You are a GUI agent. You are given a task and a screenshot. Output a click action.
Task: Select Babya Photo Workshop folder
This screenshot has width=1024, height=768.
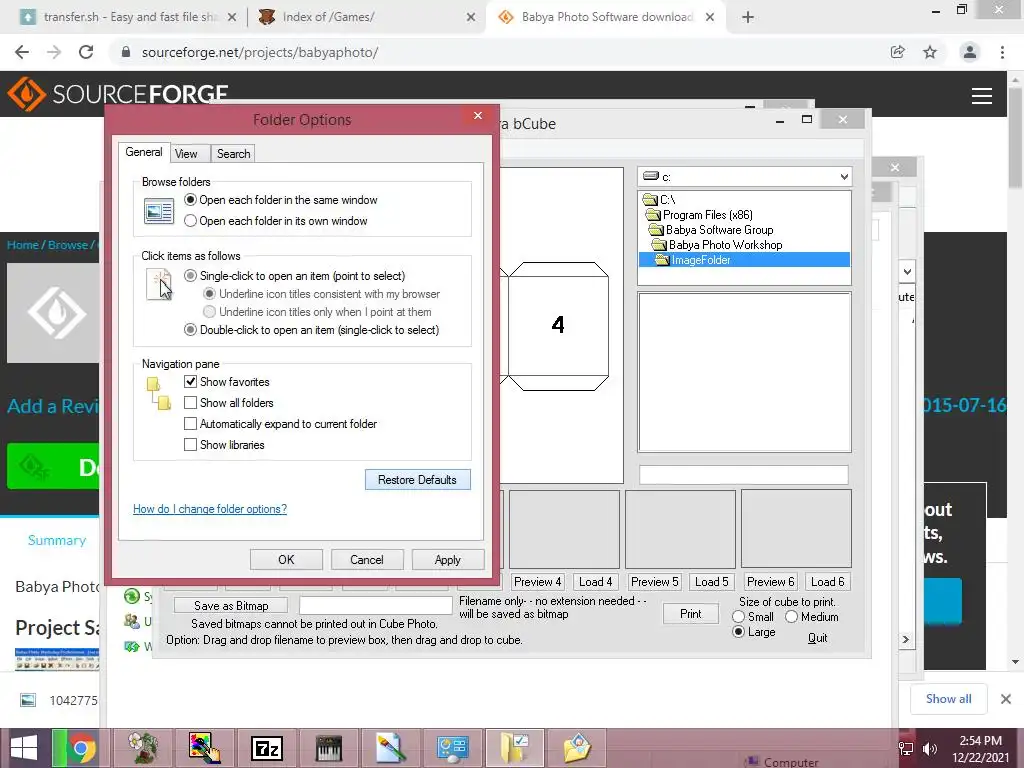tap(725, 245)
